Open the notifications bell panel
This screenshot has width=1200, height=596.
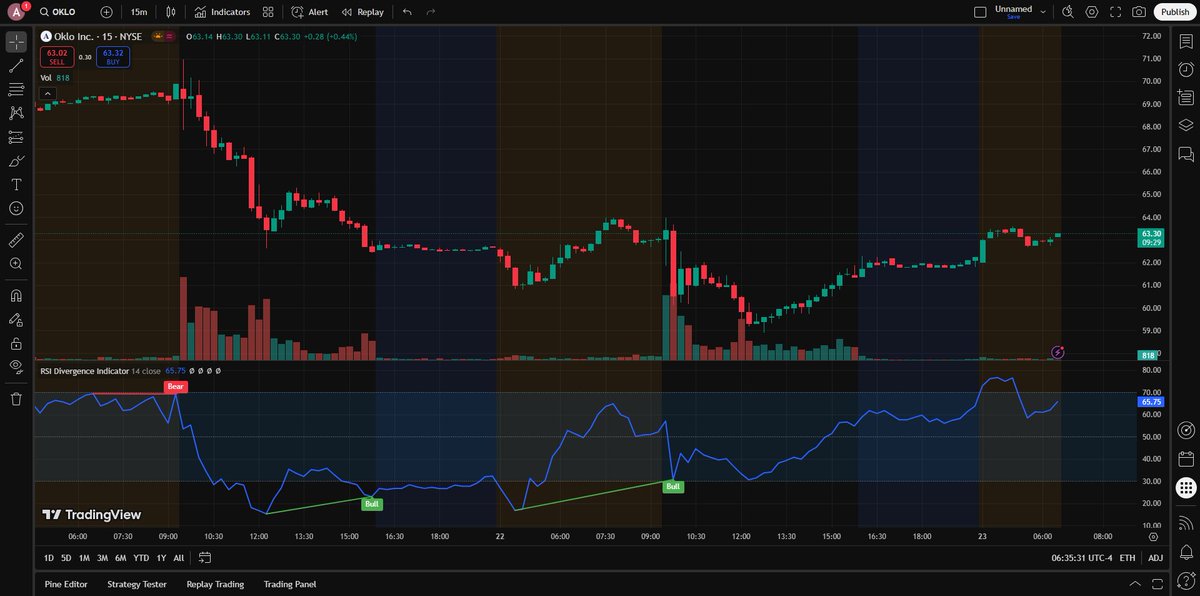pos(1186,551)
